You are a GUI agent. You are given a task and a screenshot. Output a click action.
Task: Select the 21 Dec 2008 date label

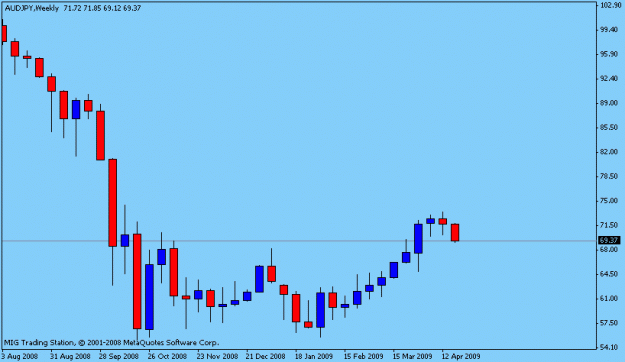[265, 356]
